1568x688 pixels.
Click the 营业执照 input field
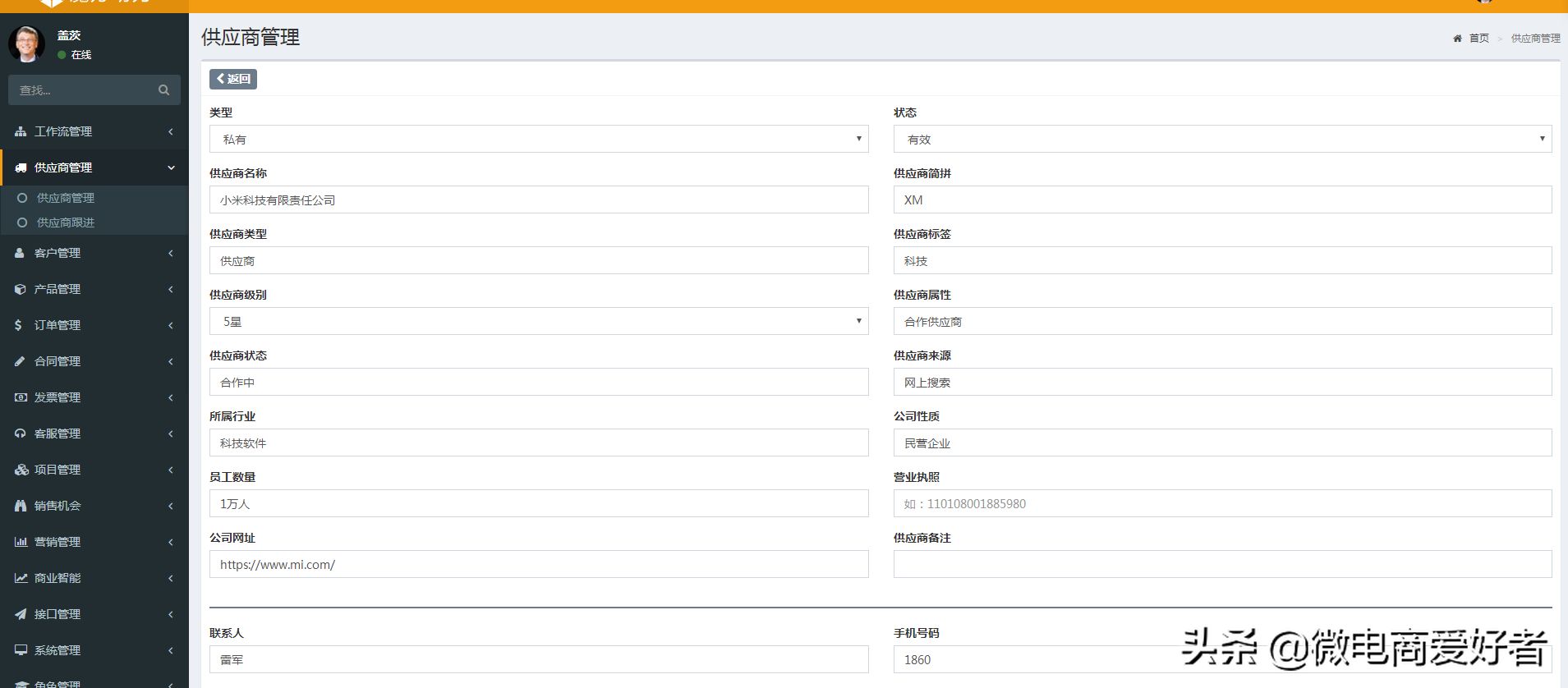[1222, 503]
